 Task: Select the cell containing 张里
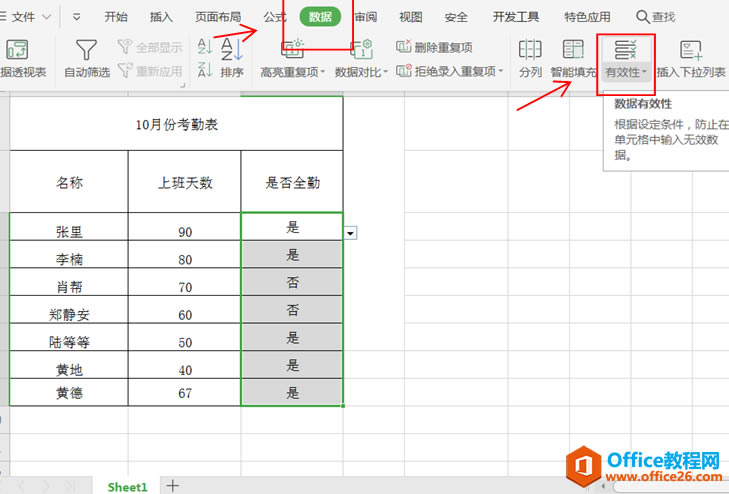(x=69, y=227)
